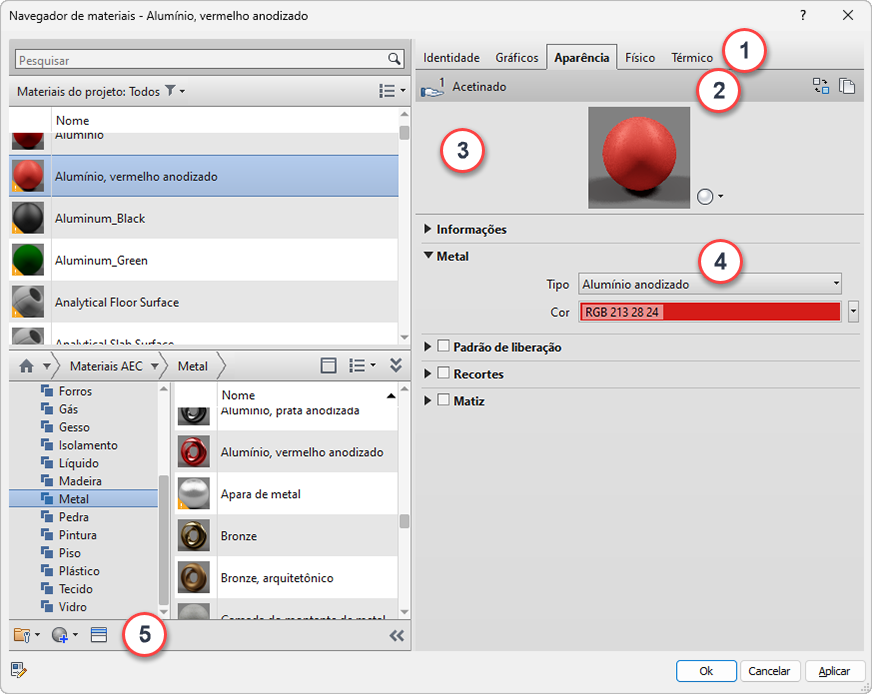The image size is (872, 694).
Task: Open the Cor options dropdown arrow
Action: [854, 311]
